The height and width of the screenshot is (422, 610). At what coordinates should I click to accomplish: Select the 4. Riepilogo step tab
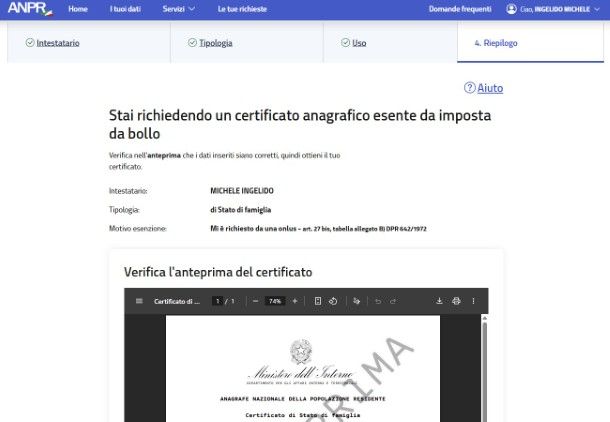click(x=531, y=42)
